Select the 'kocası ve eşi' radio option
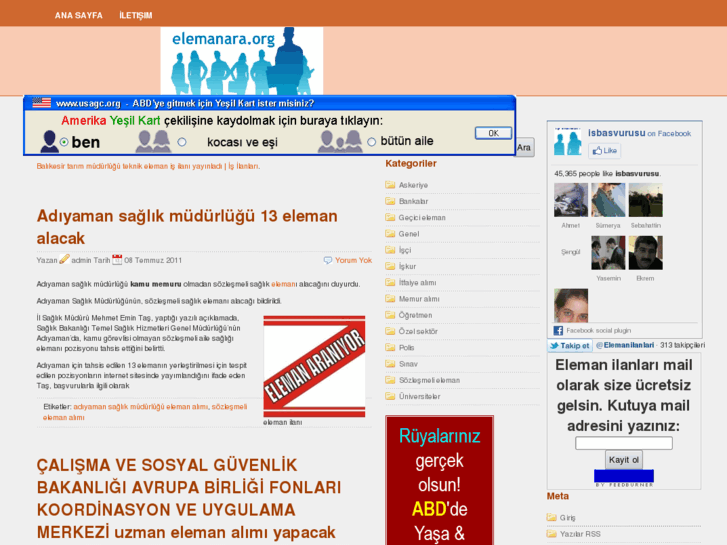Viewport: 727px width, 545px height. pos(182,142)
